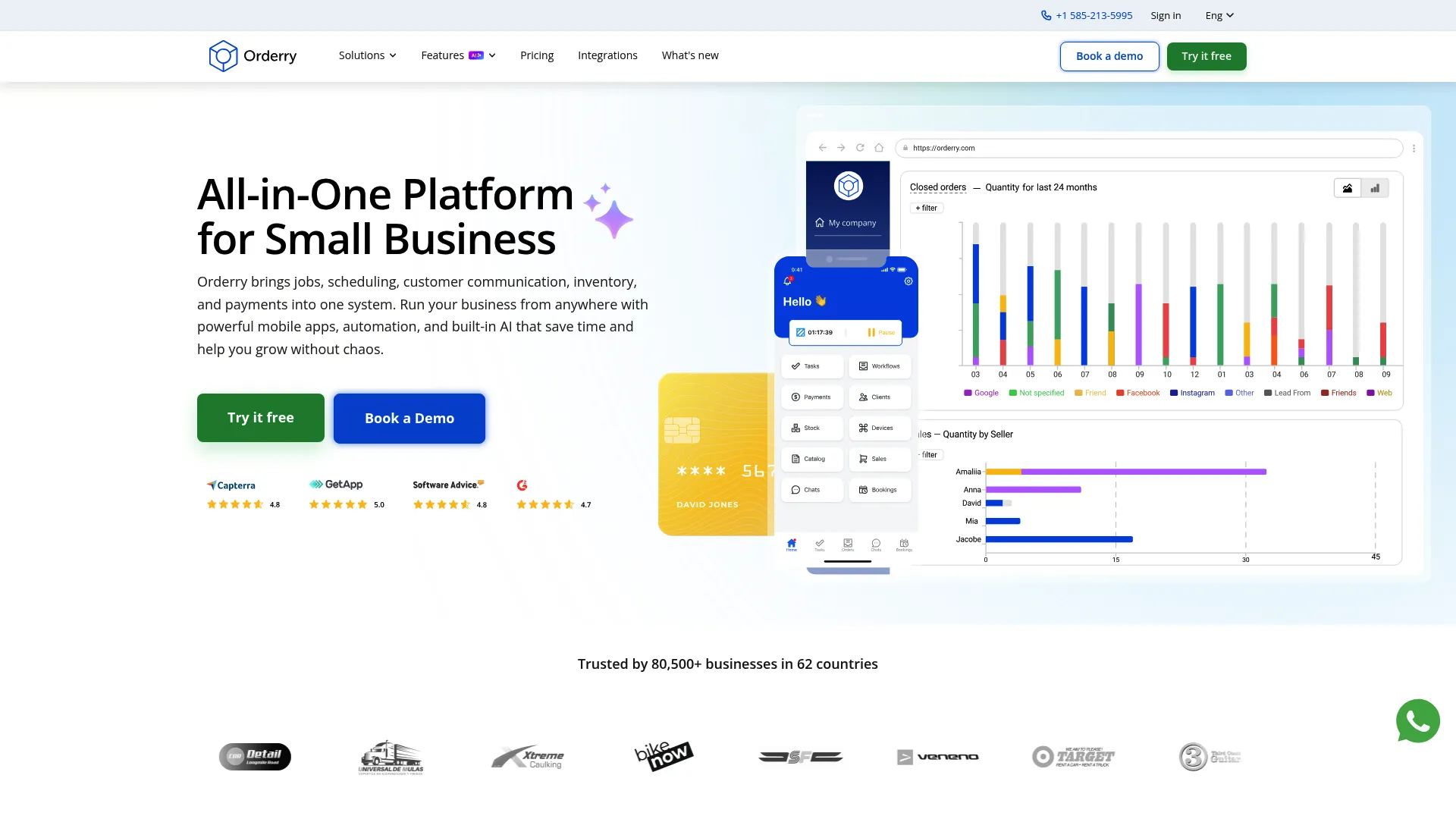
Task: Click the phone icon beside +1 585-213-5995
Action: 1046,15
